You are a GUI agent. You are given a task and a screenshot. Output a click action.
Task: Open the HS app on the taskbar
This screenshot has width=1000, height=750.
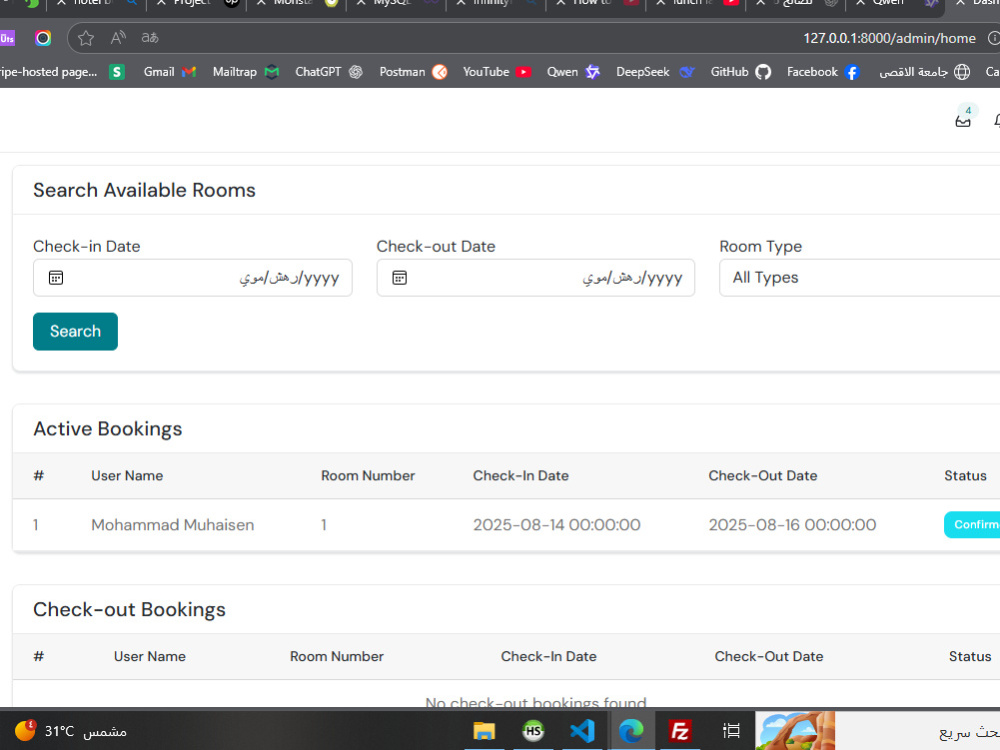pyautogui.click(x=533, y=731)
